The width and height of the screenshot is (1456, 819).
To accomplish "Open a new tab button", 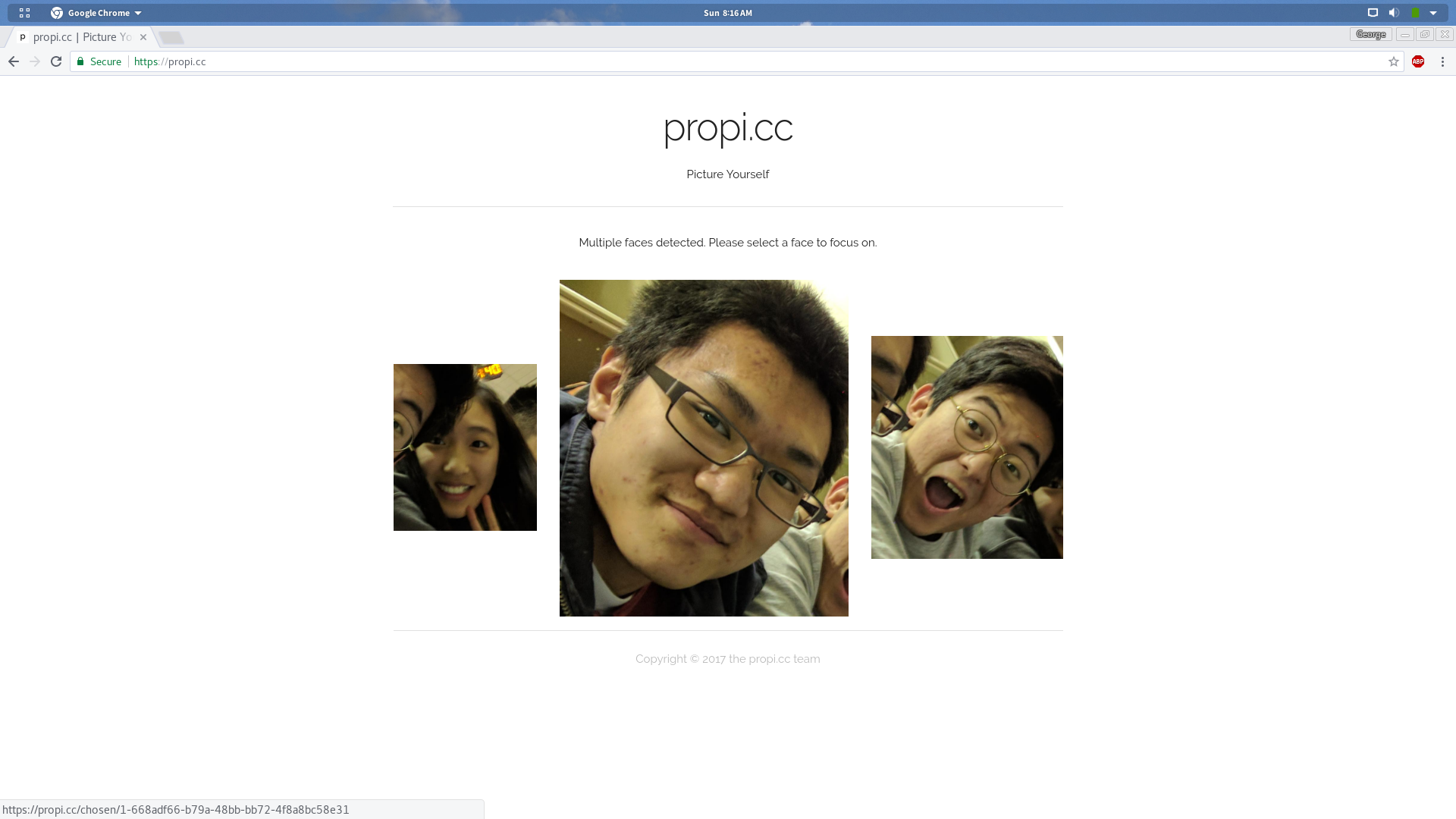I will (x=171, y=37).
